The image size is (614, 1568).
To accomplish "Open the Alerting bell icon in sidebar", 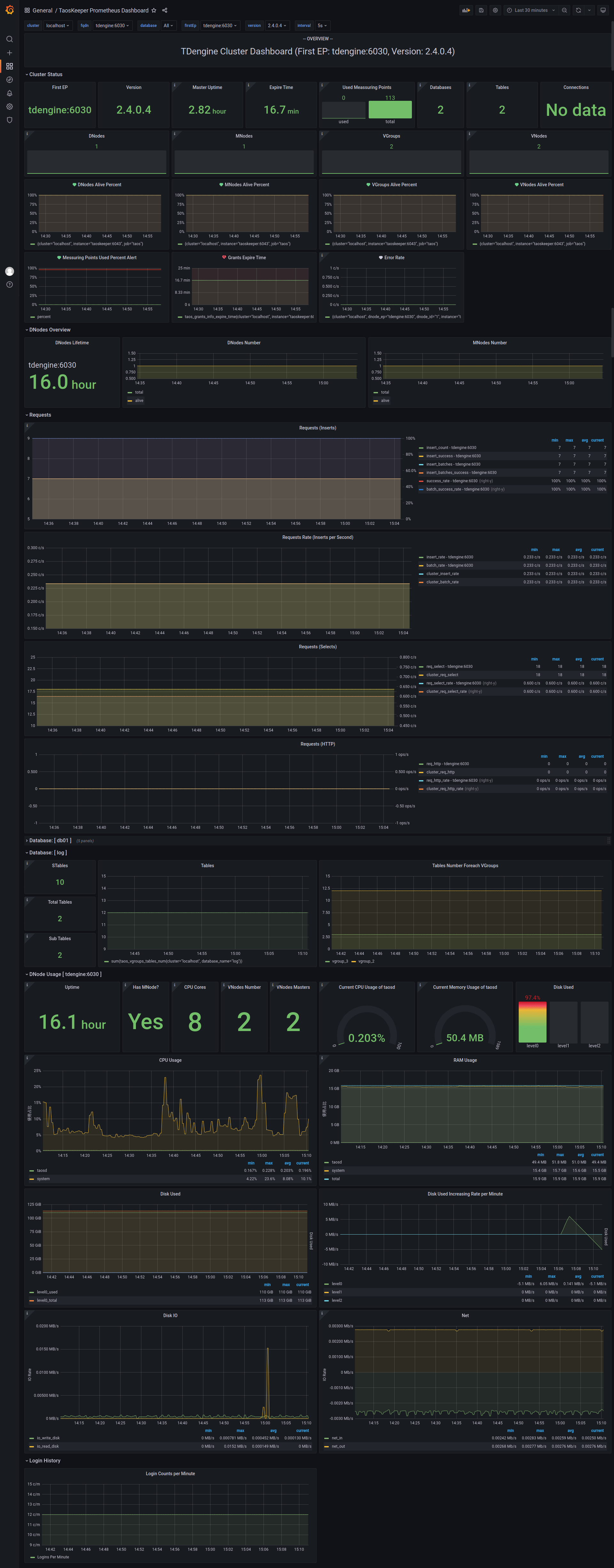I will (x=9, y=93).
